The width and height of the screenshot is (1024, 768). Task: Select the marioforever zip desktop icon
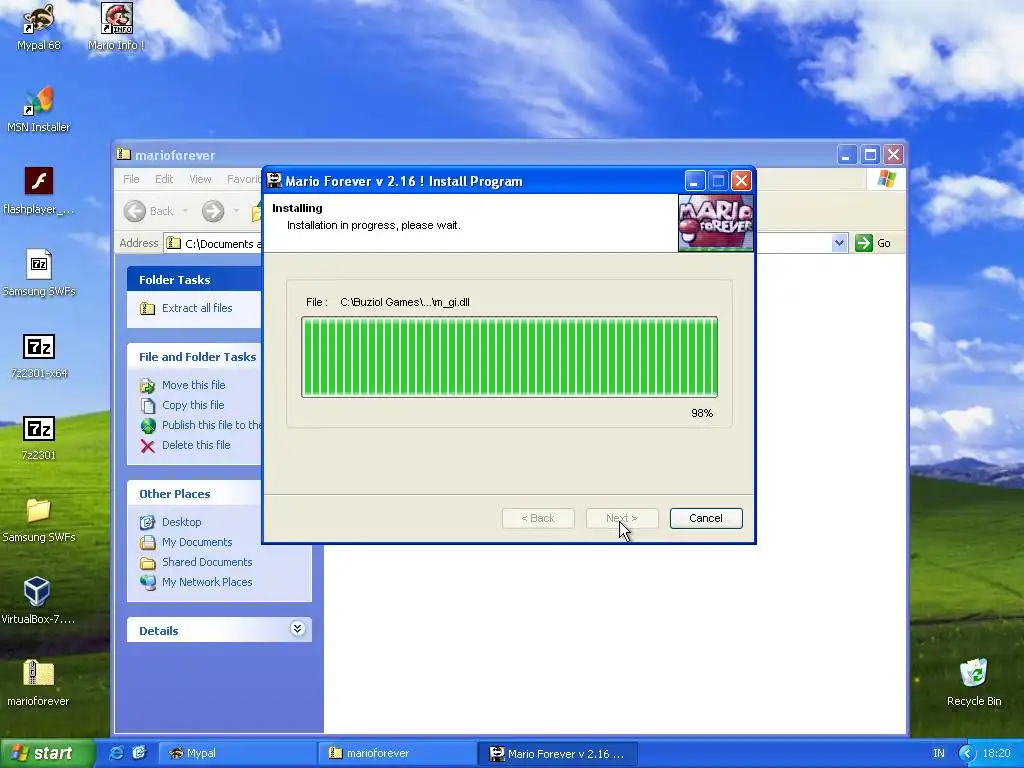tap(39, 683)
